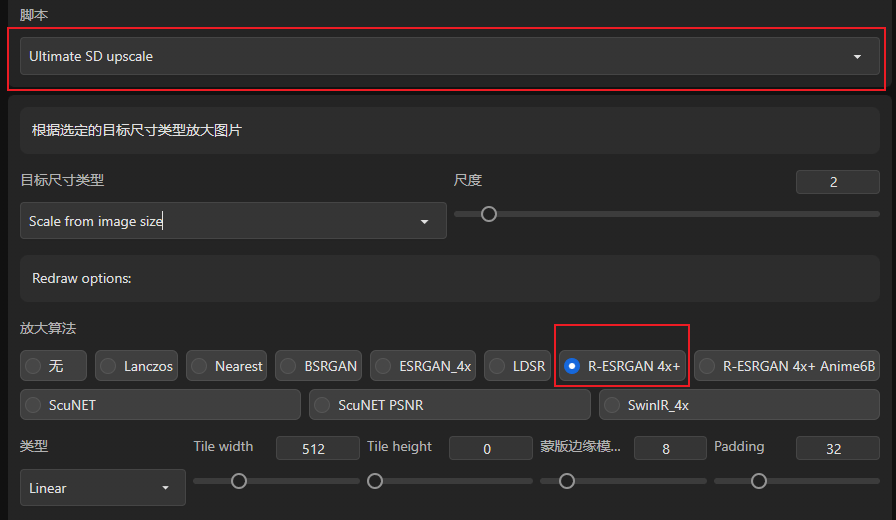Open the Ultimate SD upscale script dropdown
The width and height of the screenshot is (896, 520).
point(450,56)
